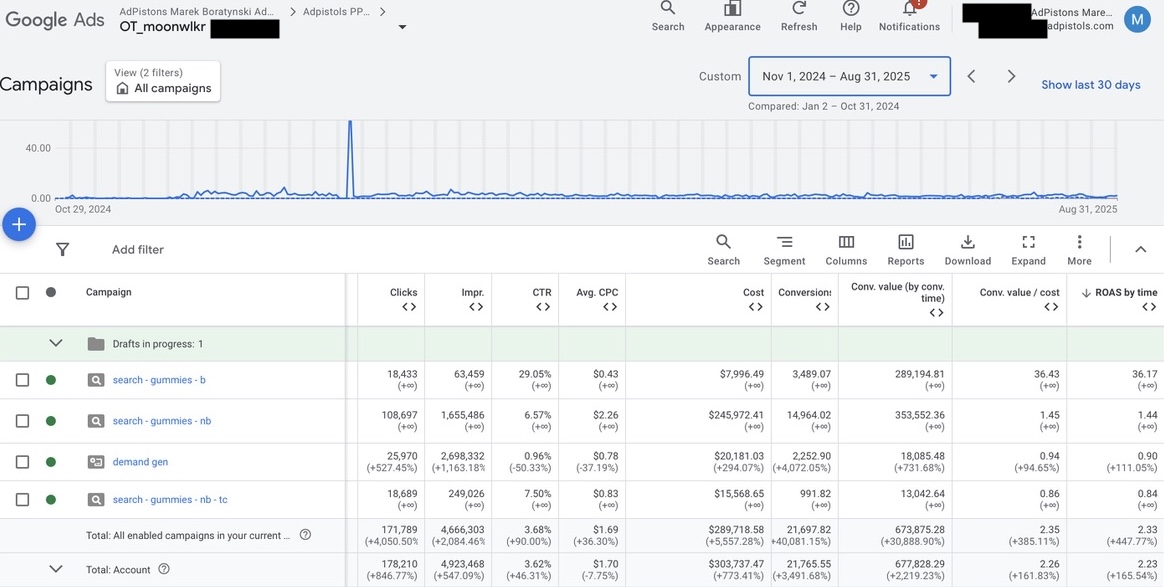The image size is (1164, 587).
Task: Expand the Total: Account row
Action: click(56, 569)
